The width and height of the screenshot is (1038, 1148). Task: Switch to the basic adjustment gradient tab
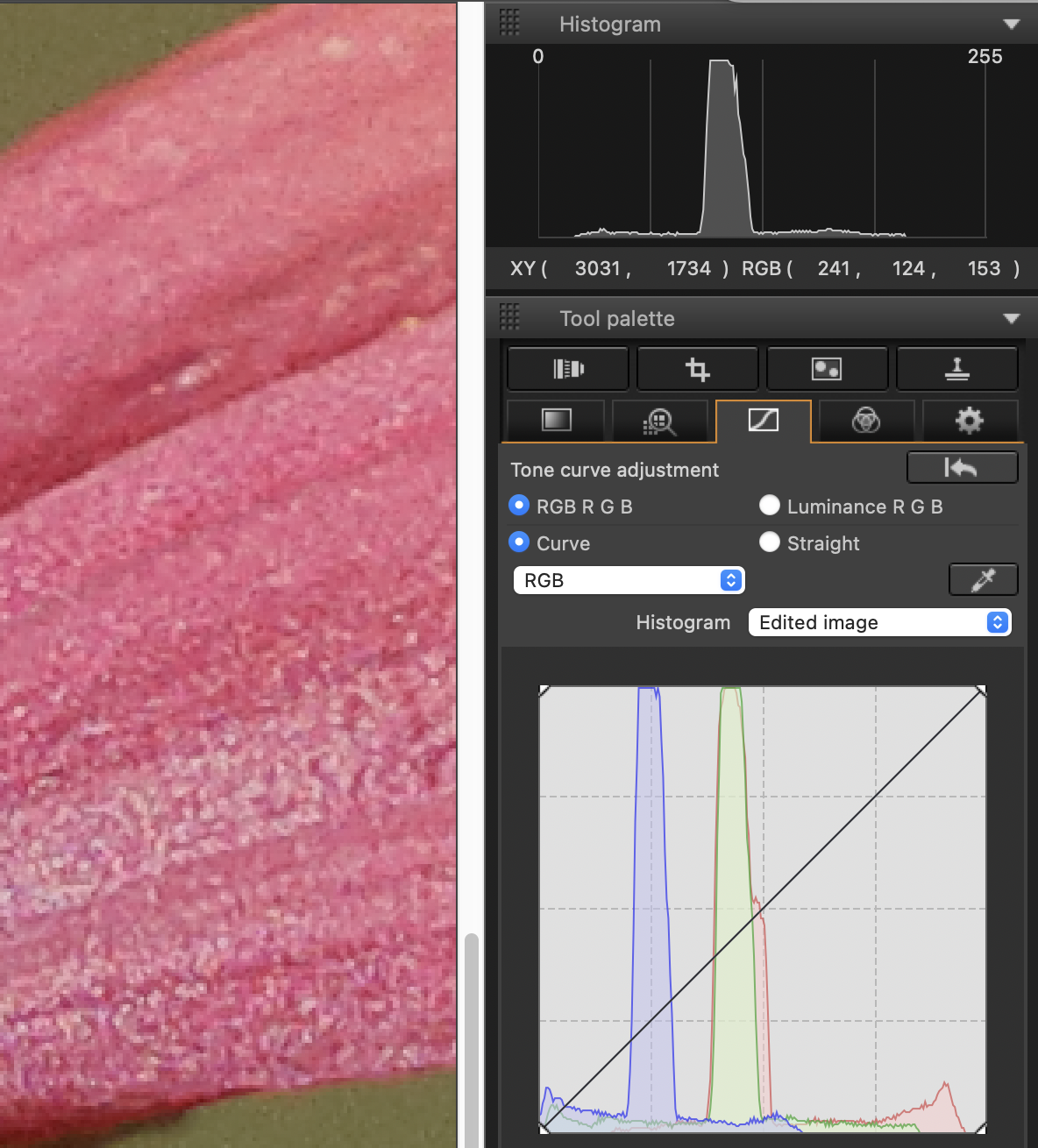tap(556, 421)
